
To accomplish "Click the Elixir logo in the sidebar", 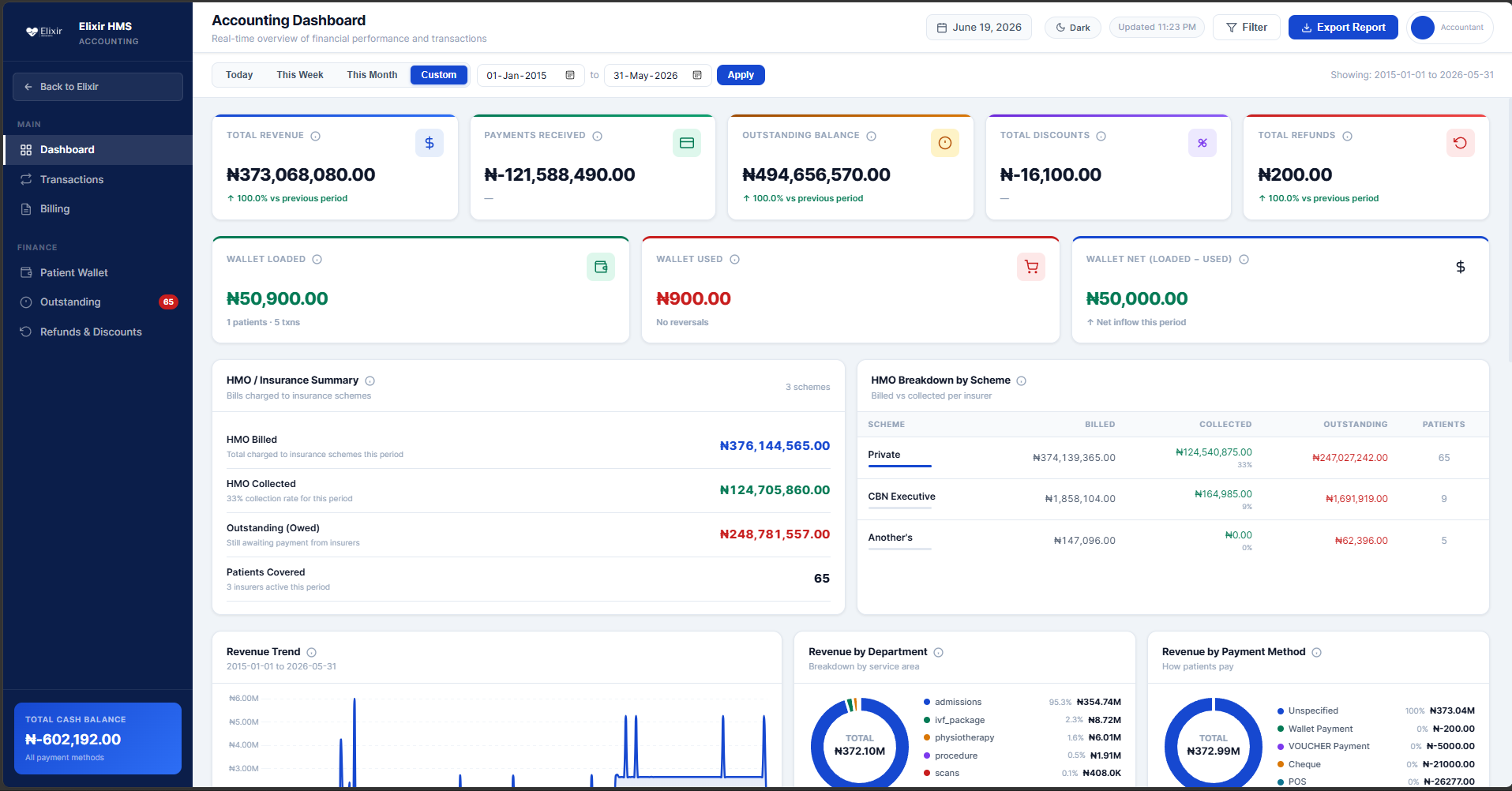I will tap(43, 32).
